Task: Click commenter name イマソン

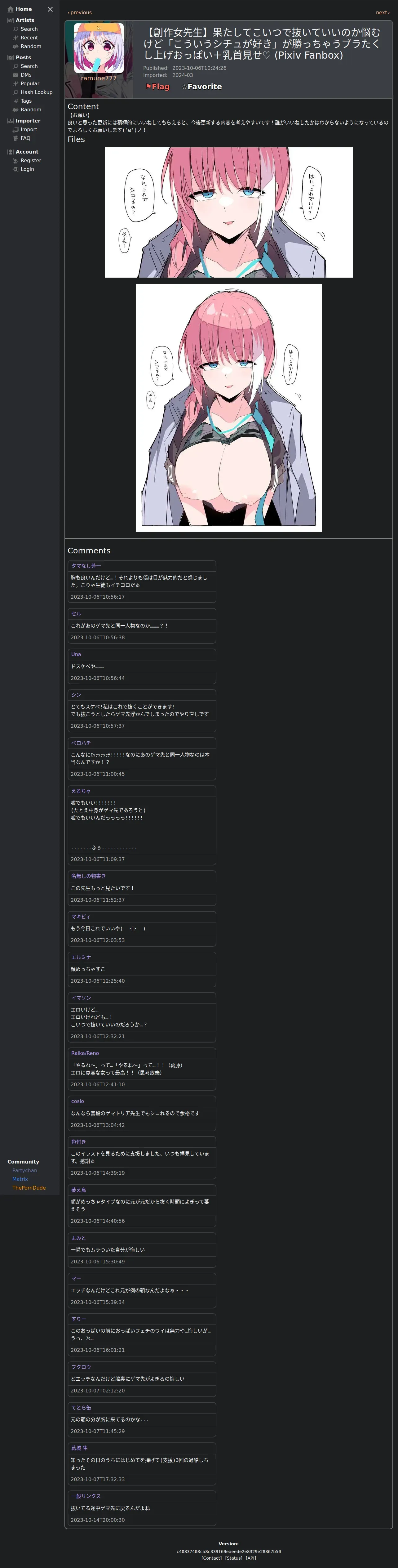Action: (81, 998)
